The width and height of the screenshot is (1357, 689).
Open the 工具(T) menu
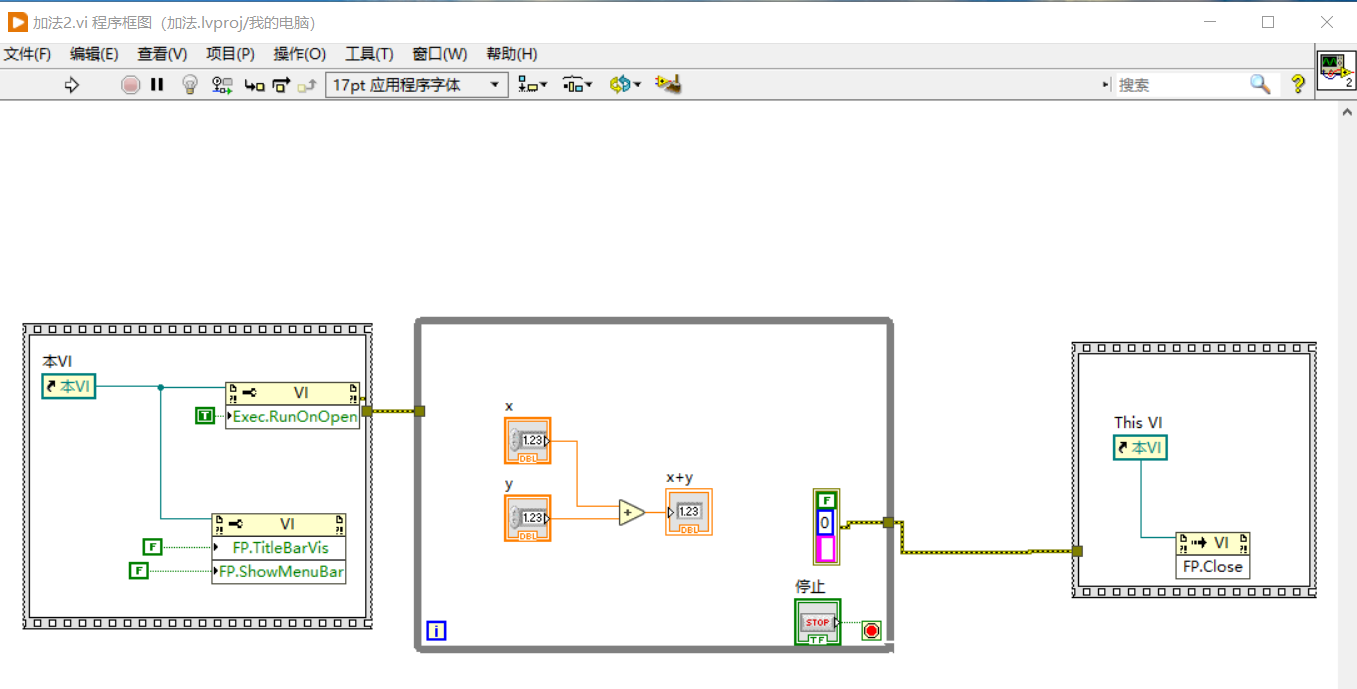(x=368, y=54)
